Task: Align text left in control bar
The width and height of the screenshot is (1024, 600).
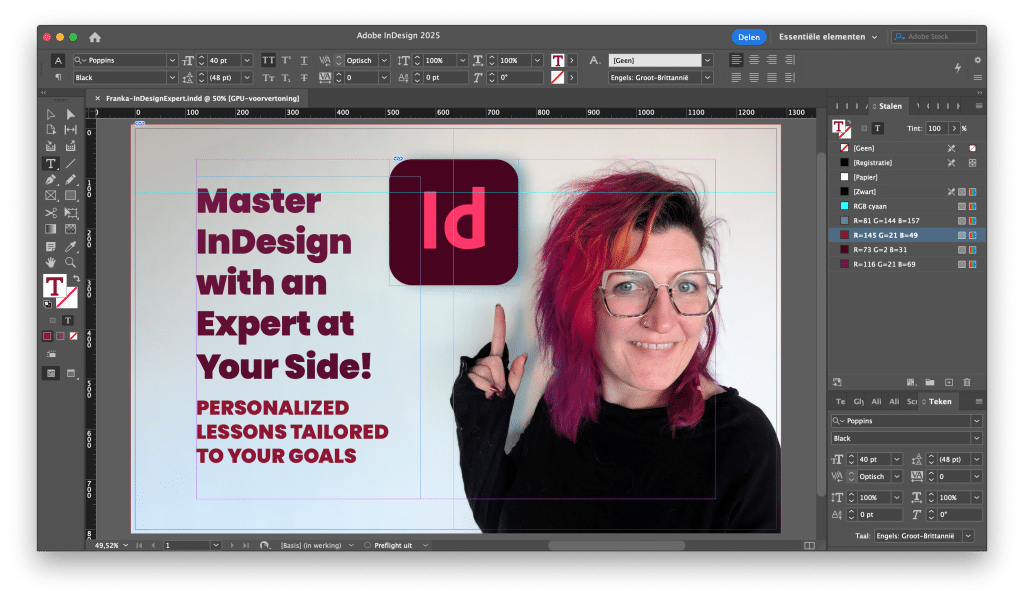Action: coord(736,60)
